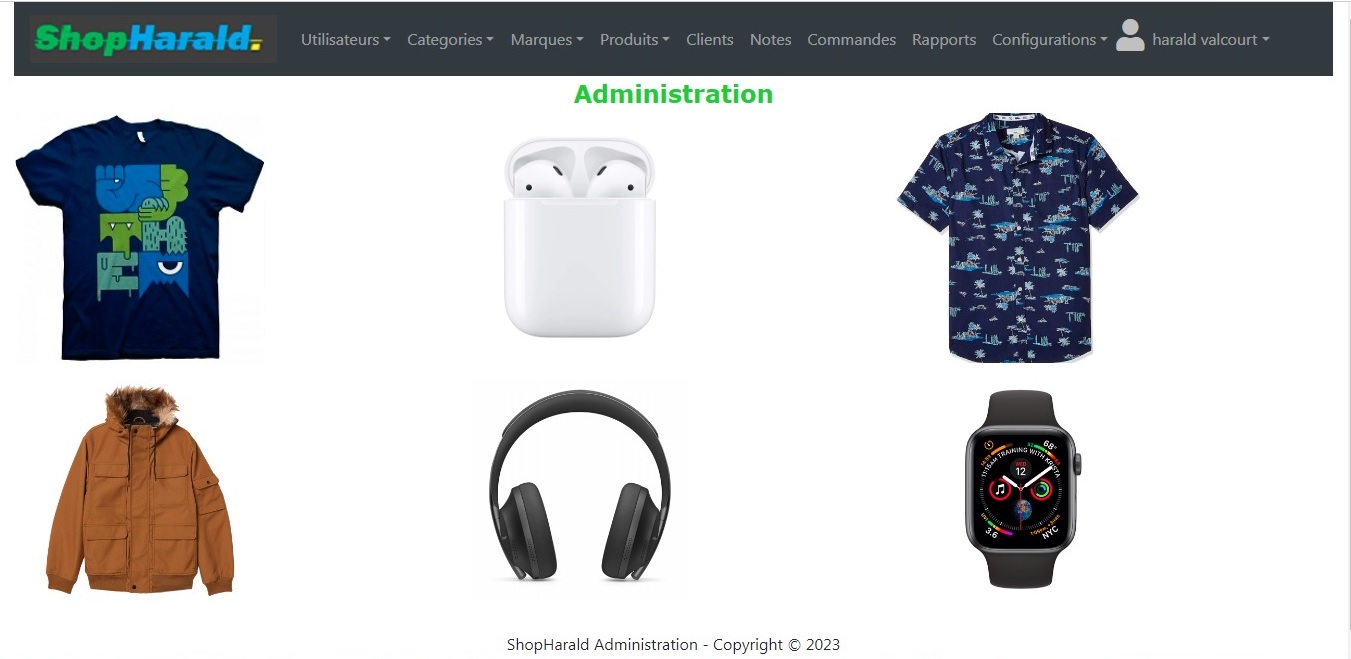Select the white AirPods case image

point(580,238)
